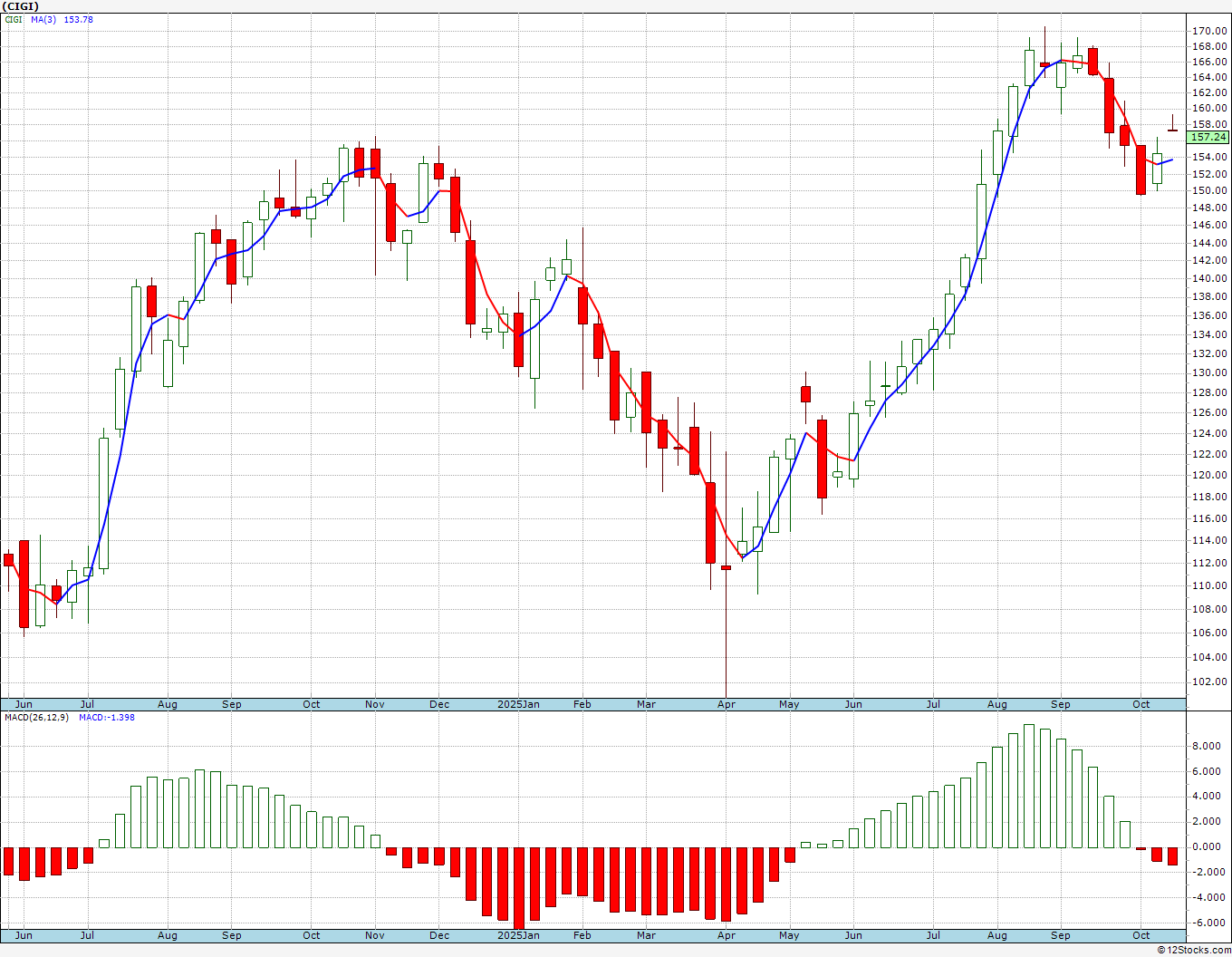Select the CIGI series legend label
This screenshot has height=957, width=1232.
(15, 19)
